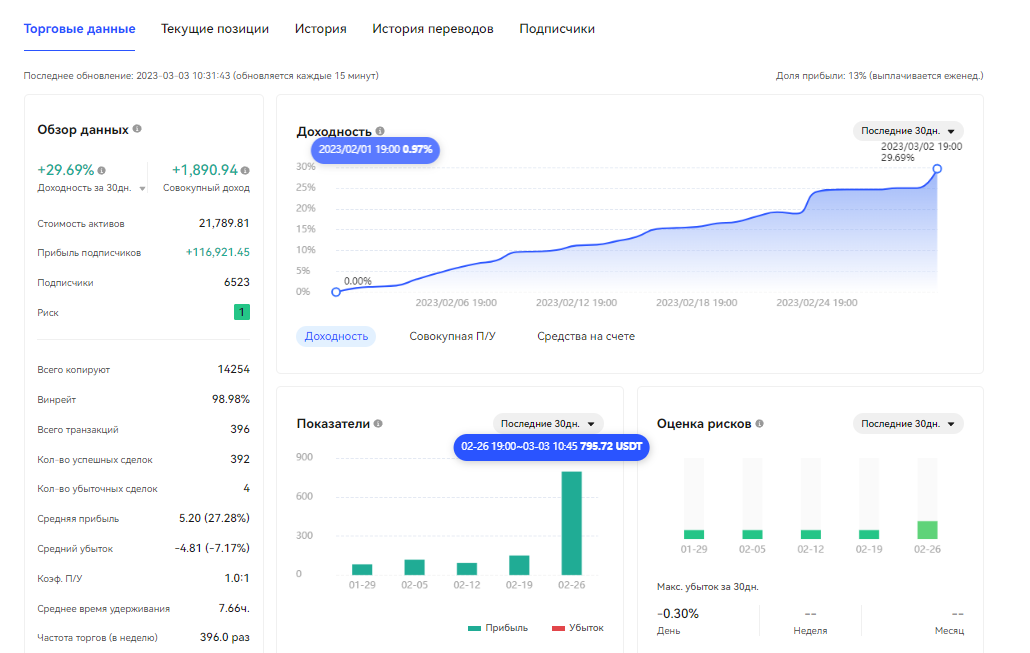The image size is (1030, 653).
Task: Switch to Текущие позиции tab
Action: point(215,29)
